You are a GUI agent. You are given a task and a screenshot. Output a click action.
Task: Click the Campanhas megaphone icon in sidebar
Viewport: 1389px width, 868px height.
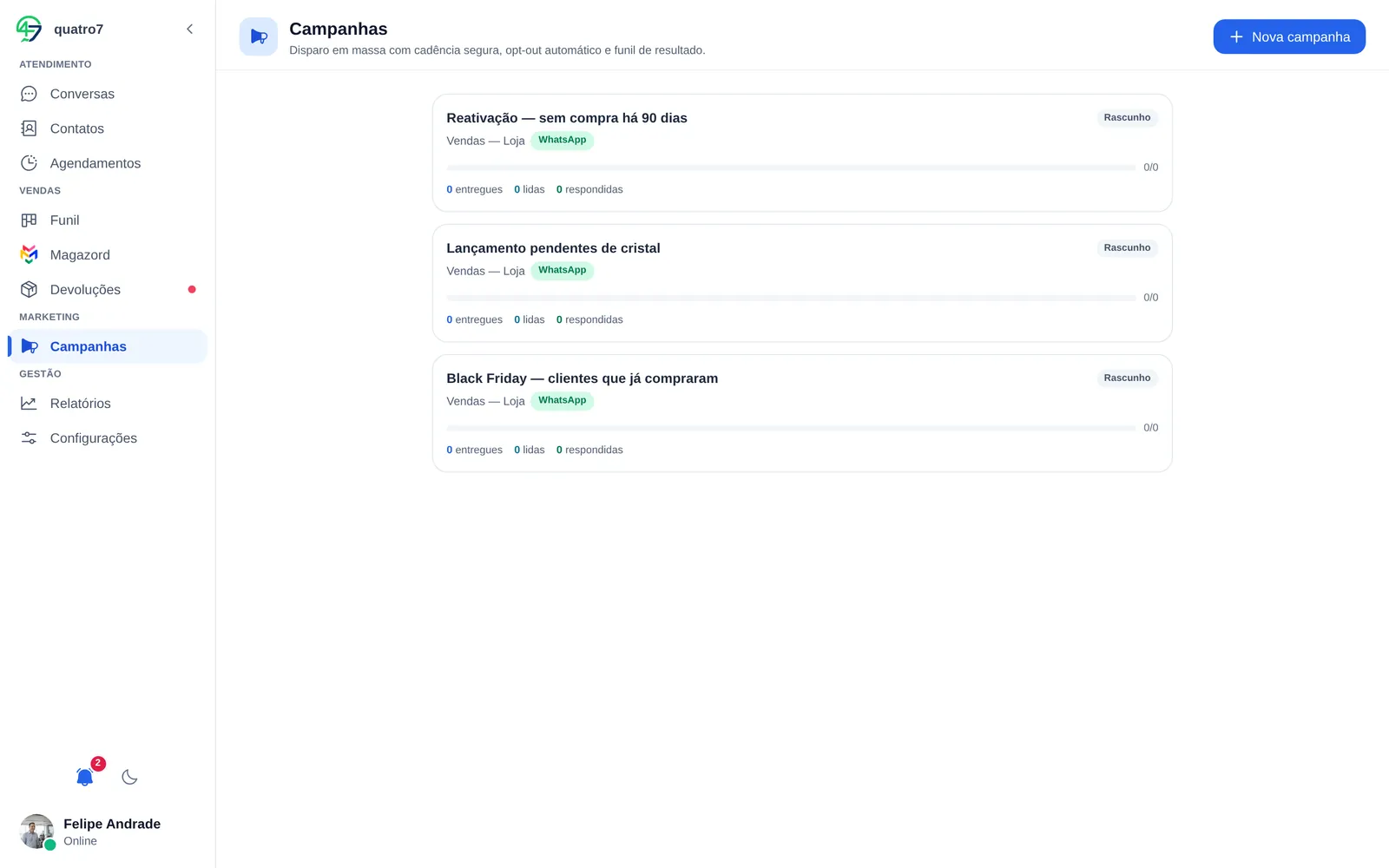tap(30, 346)
